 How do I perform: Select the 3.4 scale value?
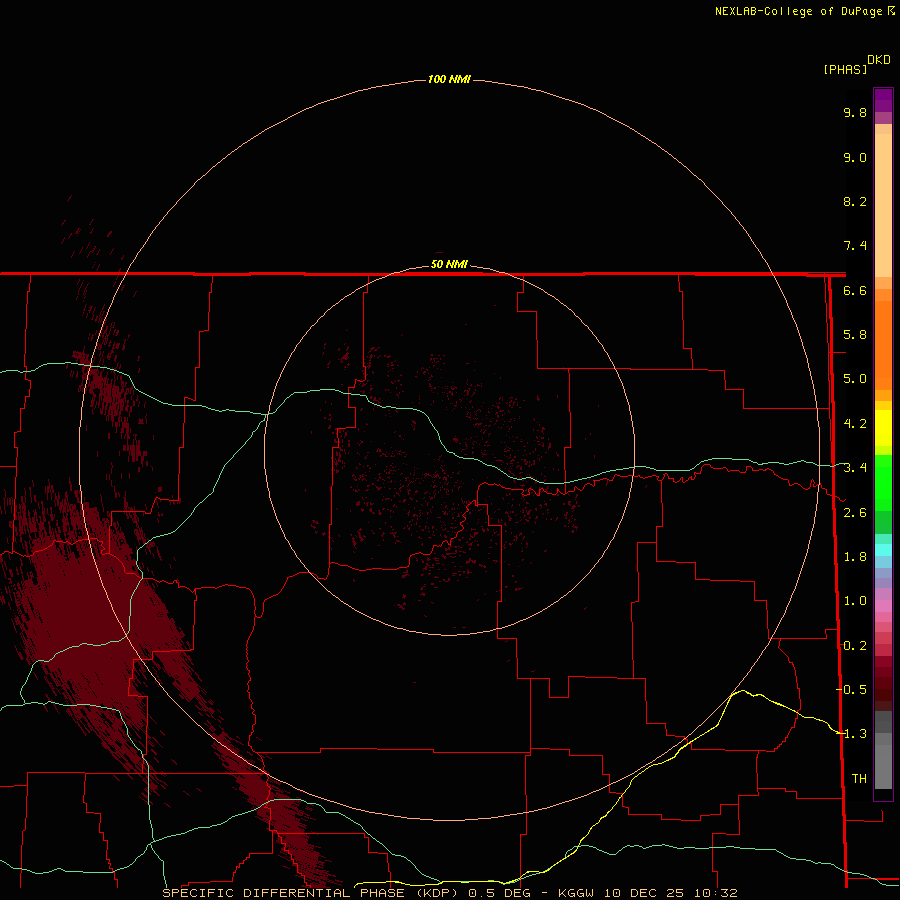coord(855,468)
